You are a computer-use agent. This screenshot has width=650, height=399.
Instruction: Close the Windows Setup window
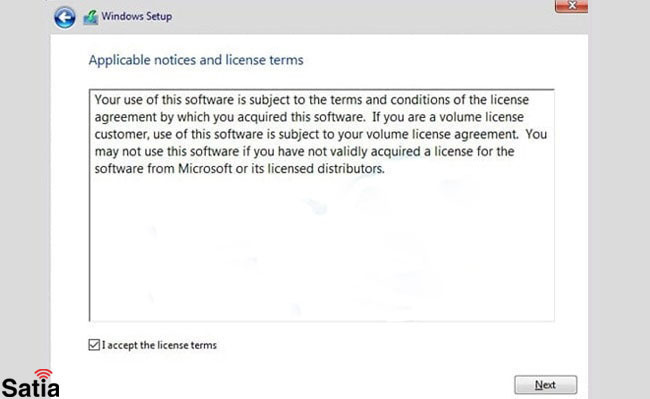[x=571, y=6]
